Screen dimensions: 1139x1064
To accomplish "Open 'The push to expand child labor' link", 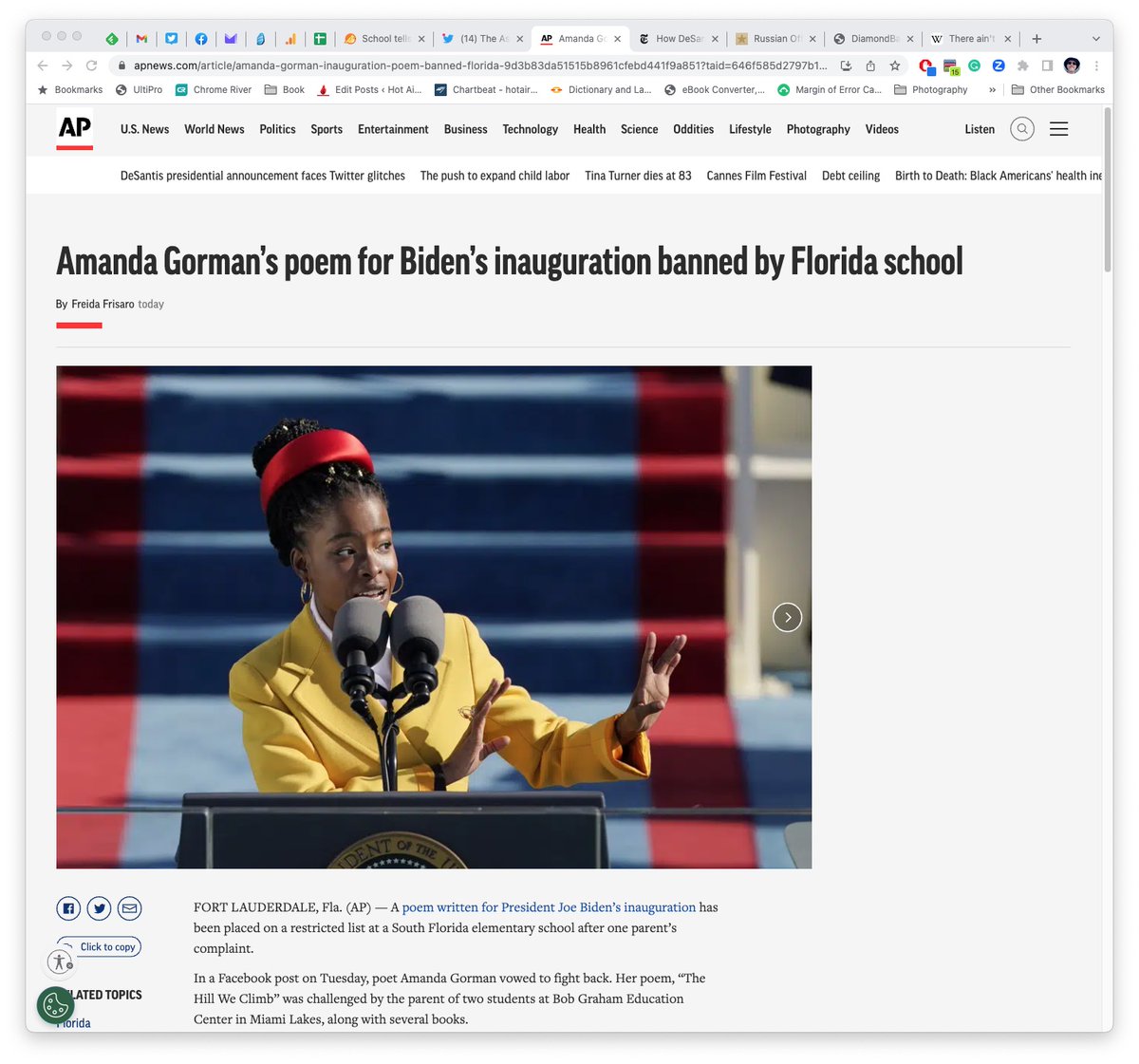I will [495, 176].
